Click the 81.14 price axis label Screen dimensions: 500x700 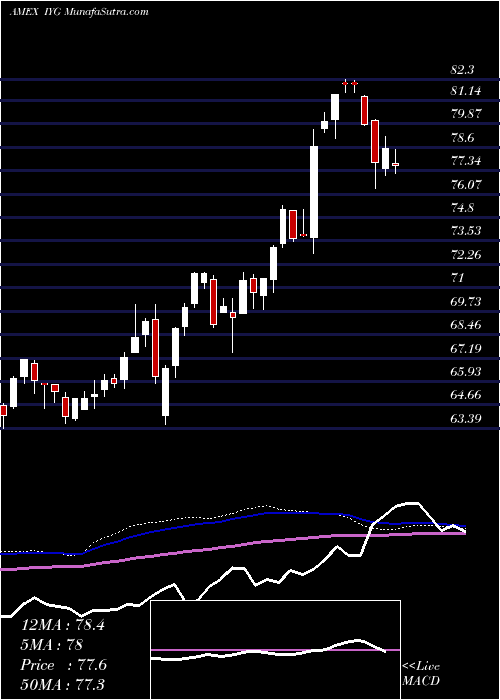coord(466,91)
